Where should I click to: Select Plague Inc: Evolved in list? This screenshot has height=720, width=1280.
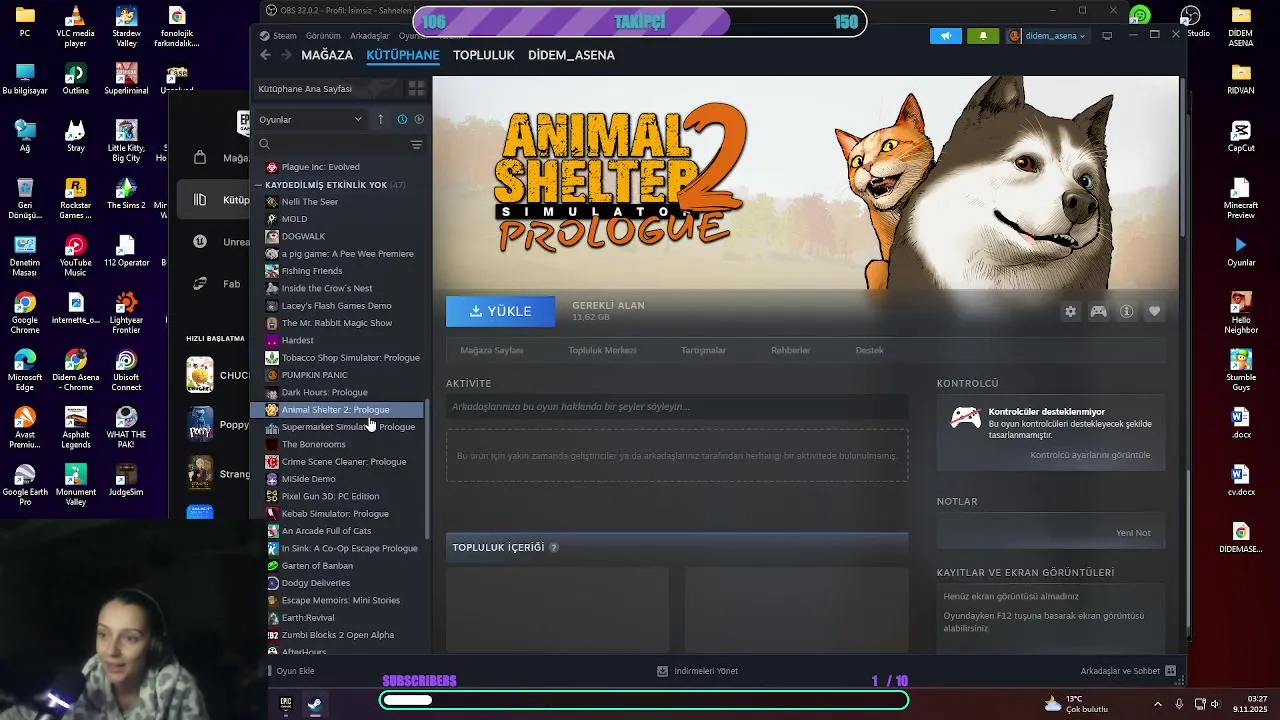[x=338, y=167]
